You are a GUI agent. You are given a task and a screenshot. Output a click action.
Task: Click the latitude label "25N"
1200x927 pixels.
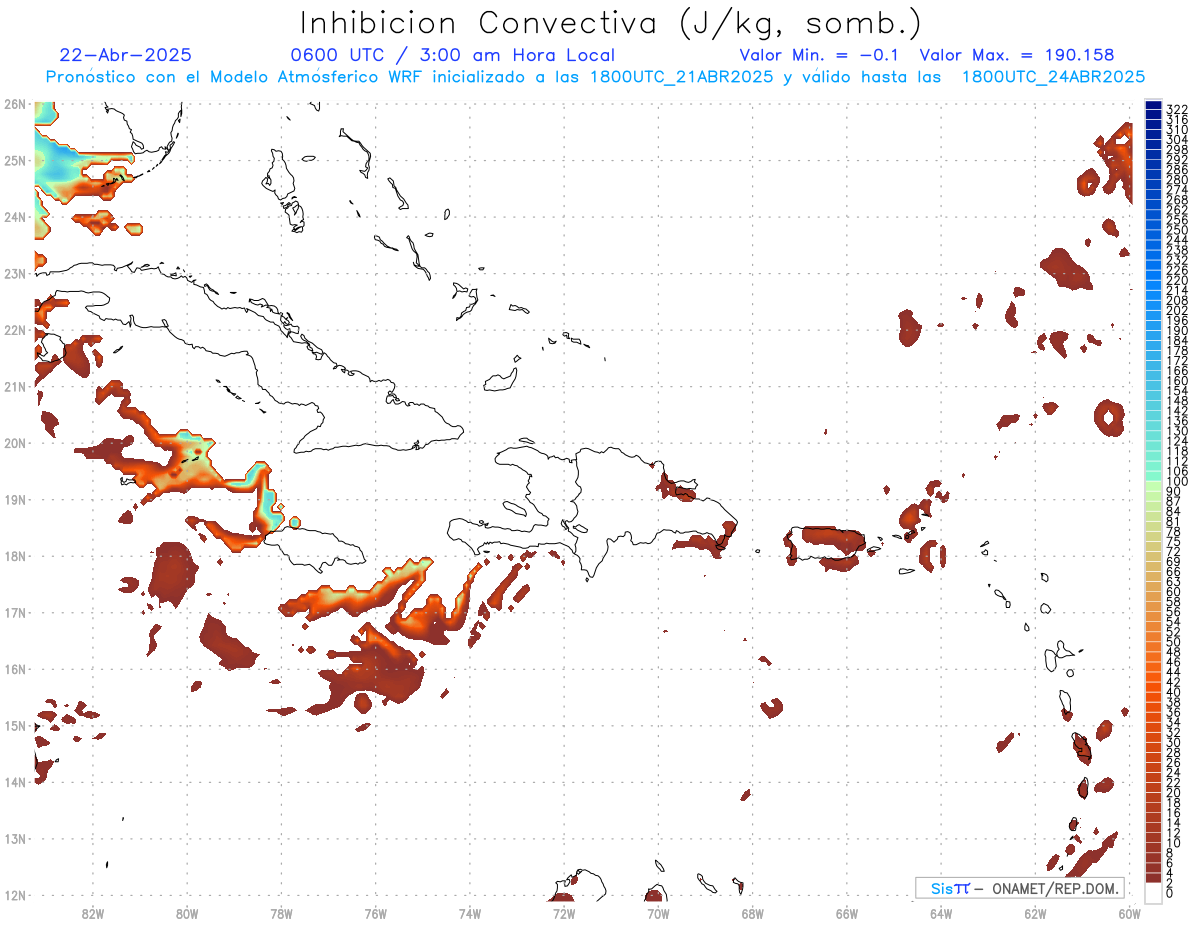tap(14, 160)
